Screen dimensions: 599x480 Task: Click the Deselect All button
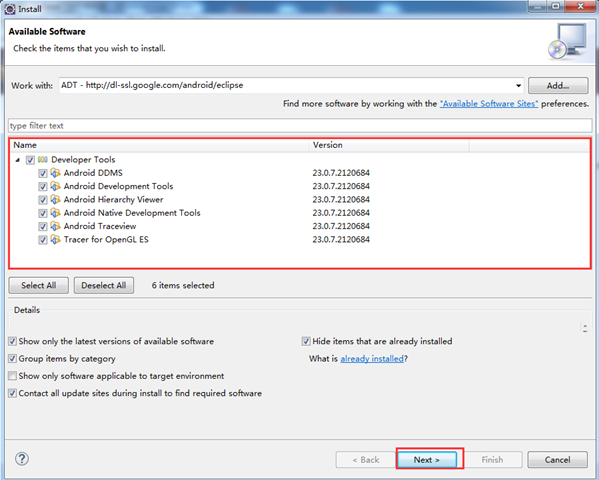(x=104, y=285)
